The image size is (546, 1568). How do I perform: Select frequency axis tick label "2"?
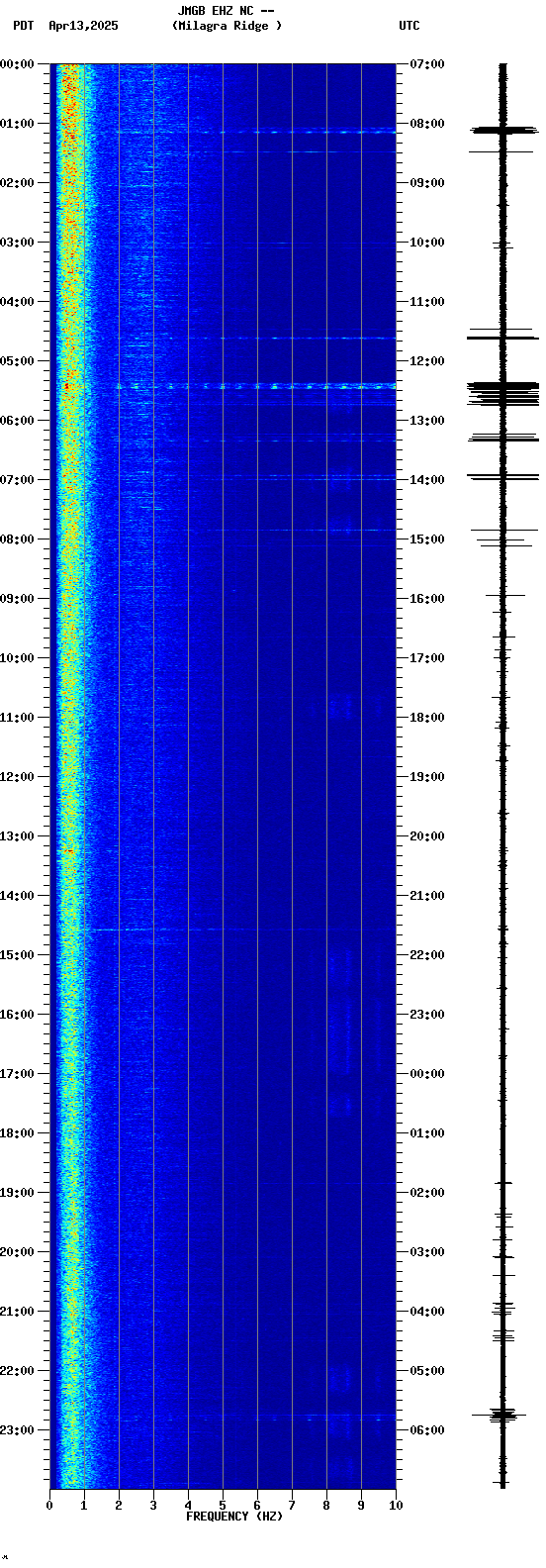(119, 1506)
